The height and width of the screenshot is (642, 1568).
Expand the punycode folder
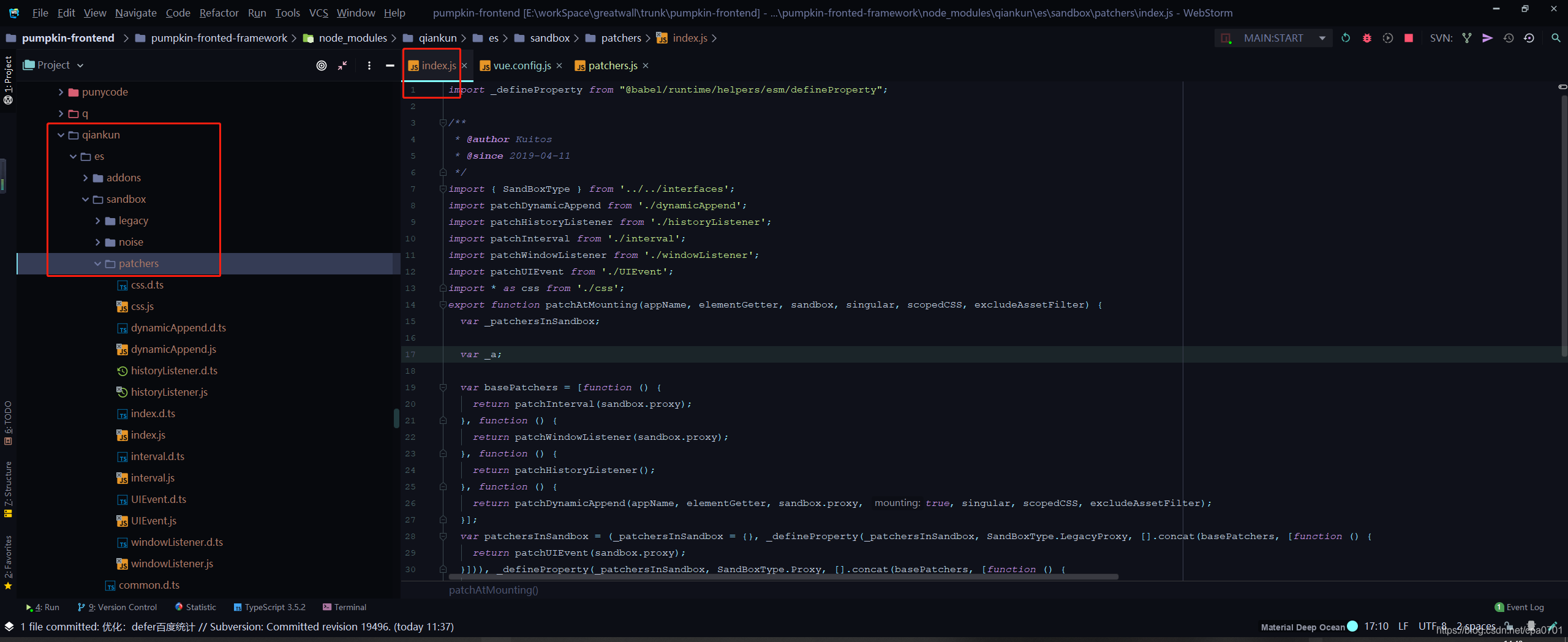pos(61,92)
